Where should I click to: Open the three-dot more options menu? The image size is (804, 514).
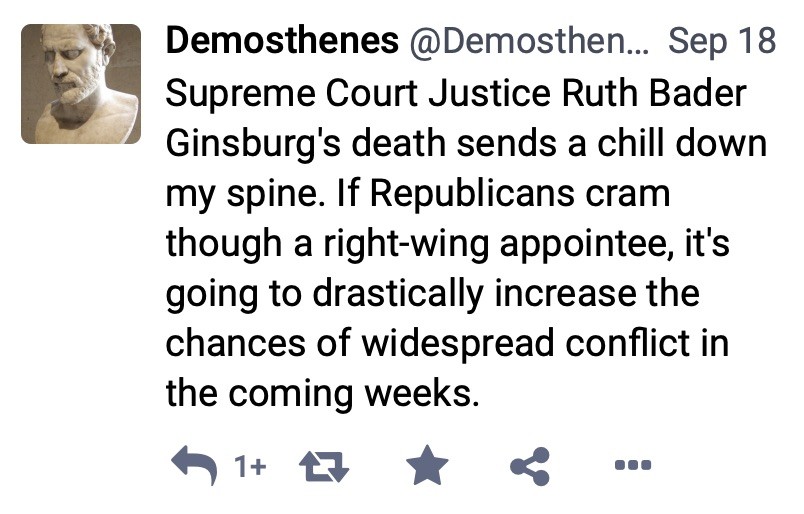click(633, 465)
